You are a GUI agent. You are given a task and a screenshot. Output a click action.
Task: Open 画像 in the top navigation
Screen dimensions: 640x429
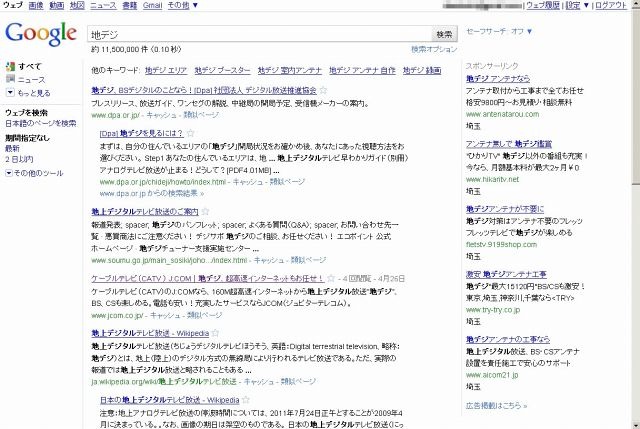click(x=36, y=5)
